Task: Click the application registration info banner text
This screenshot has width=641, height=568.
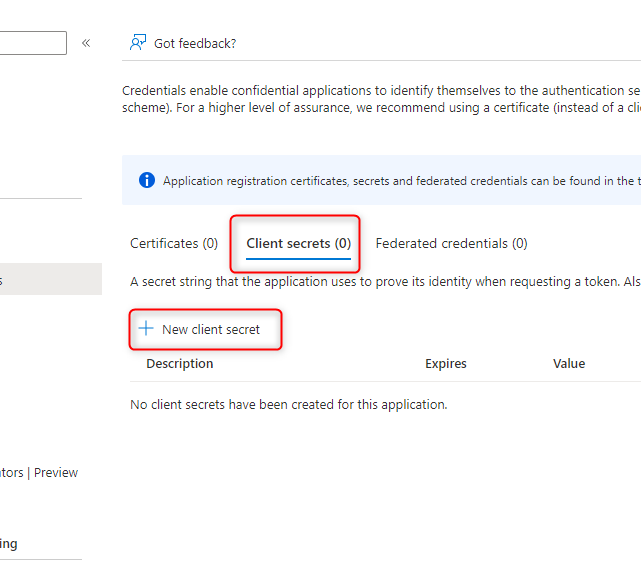Action: click(400, 181)
